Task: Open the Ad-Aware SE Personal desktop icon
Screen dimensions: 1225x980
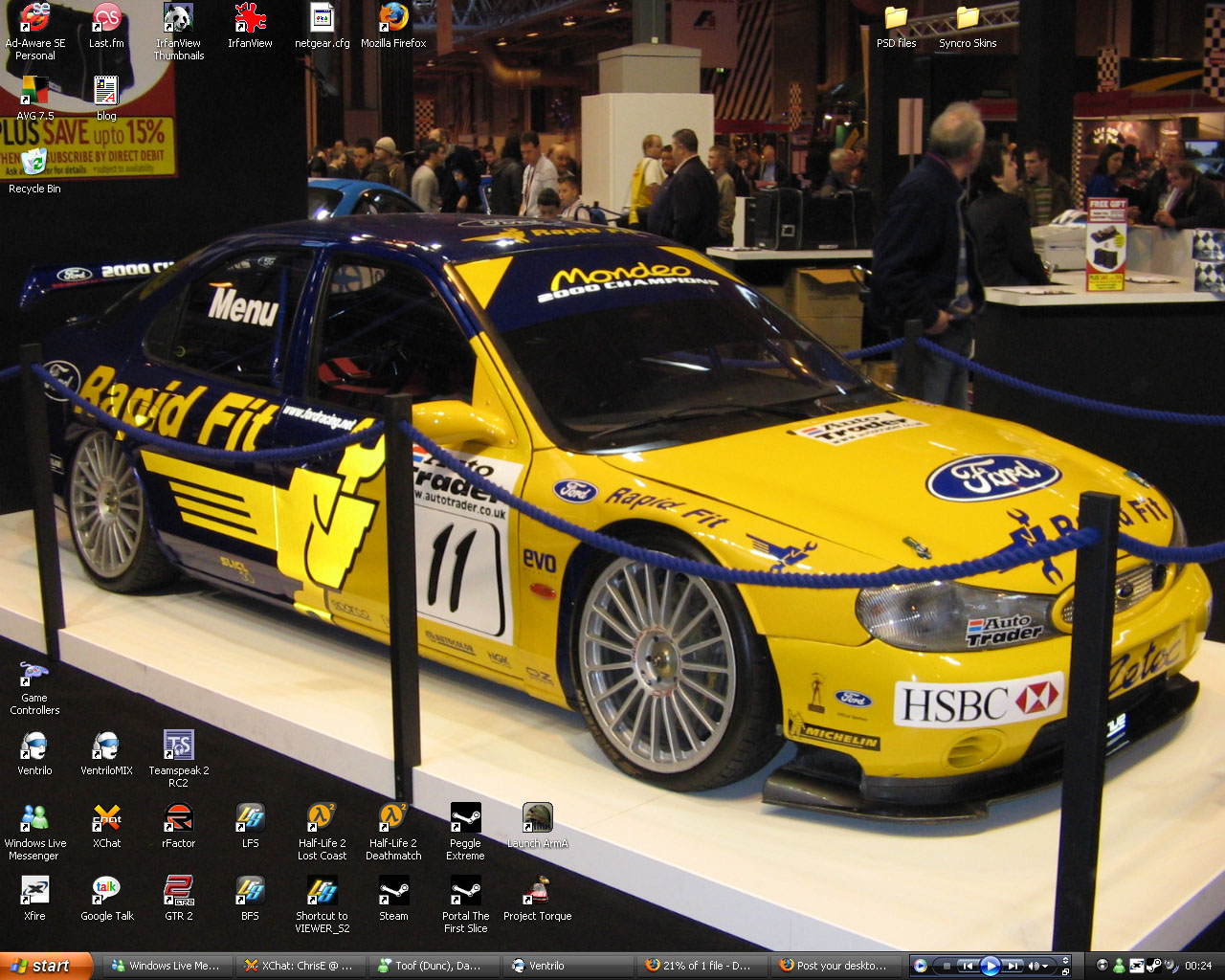Action: pos(35,32)
